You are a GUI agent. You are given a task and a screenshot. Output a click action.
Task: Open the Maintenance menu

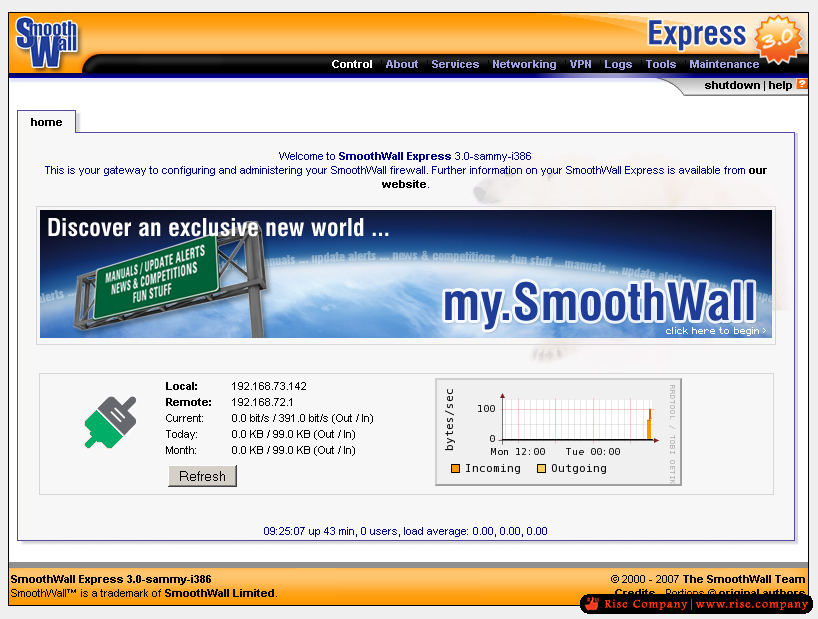(724, 64)
